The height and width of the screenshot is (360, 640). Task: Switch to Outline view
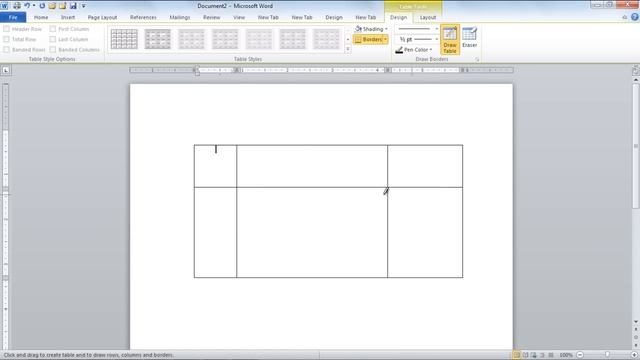[x=542, y=355]
